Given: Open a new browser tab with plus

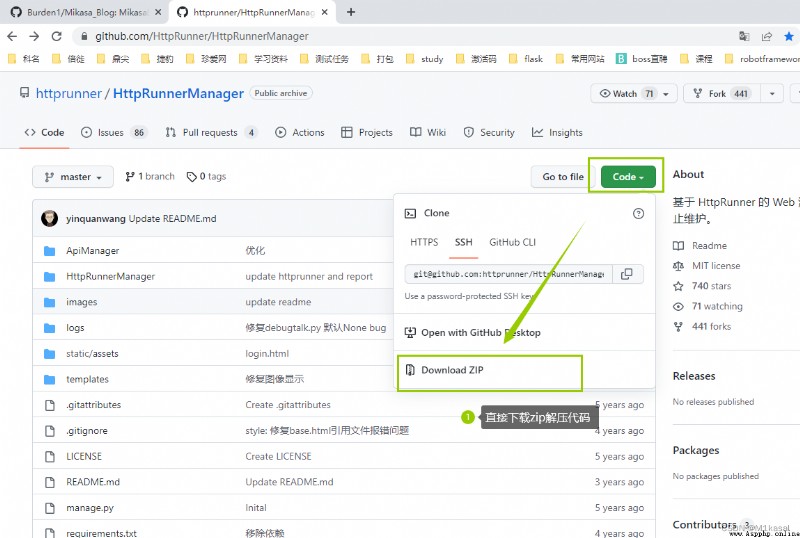Looking at the screenshot, I should click(351, 12).
